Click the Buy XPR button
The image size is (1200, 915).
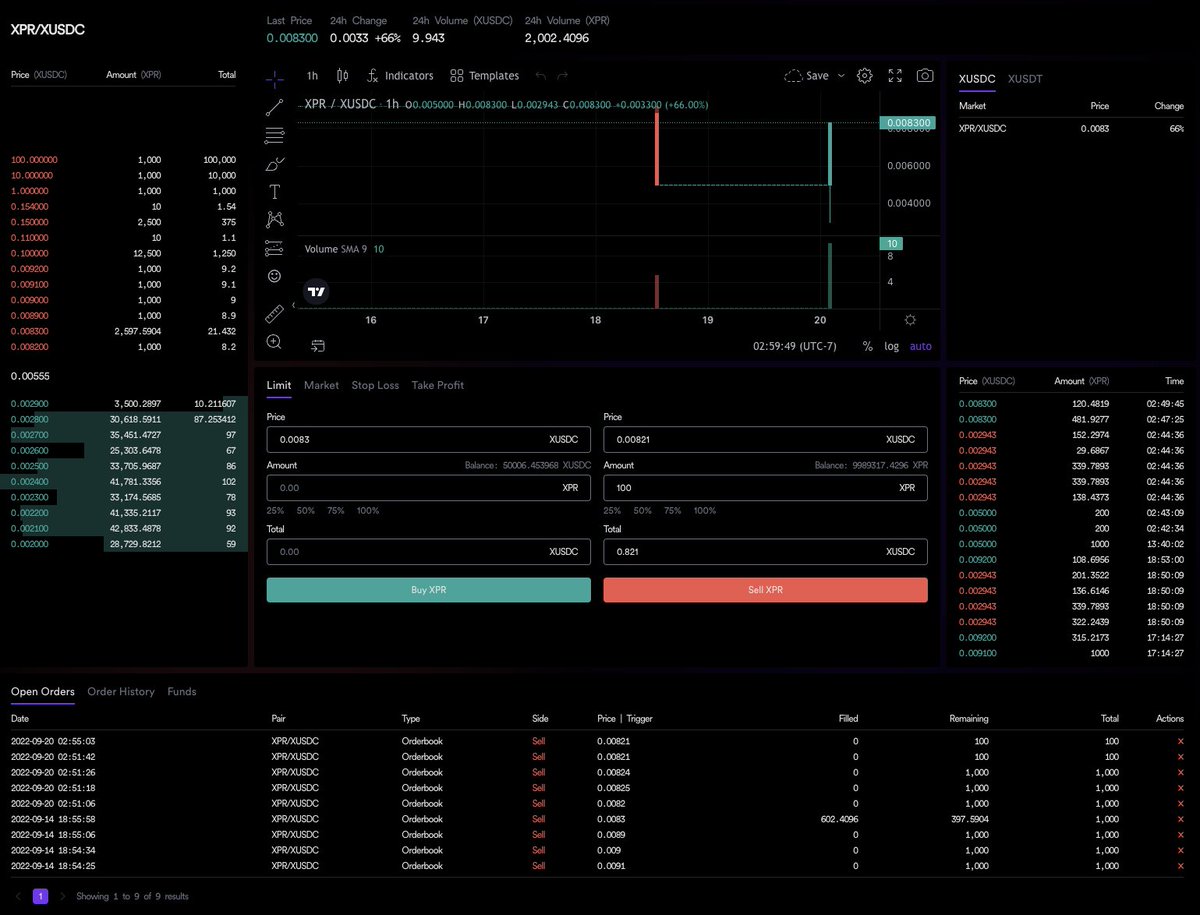(x=429, y=590)
